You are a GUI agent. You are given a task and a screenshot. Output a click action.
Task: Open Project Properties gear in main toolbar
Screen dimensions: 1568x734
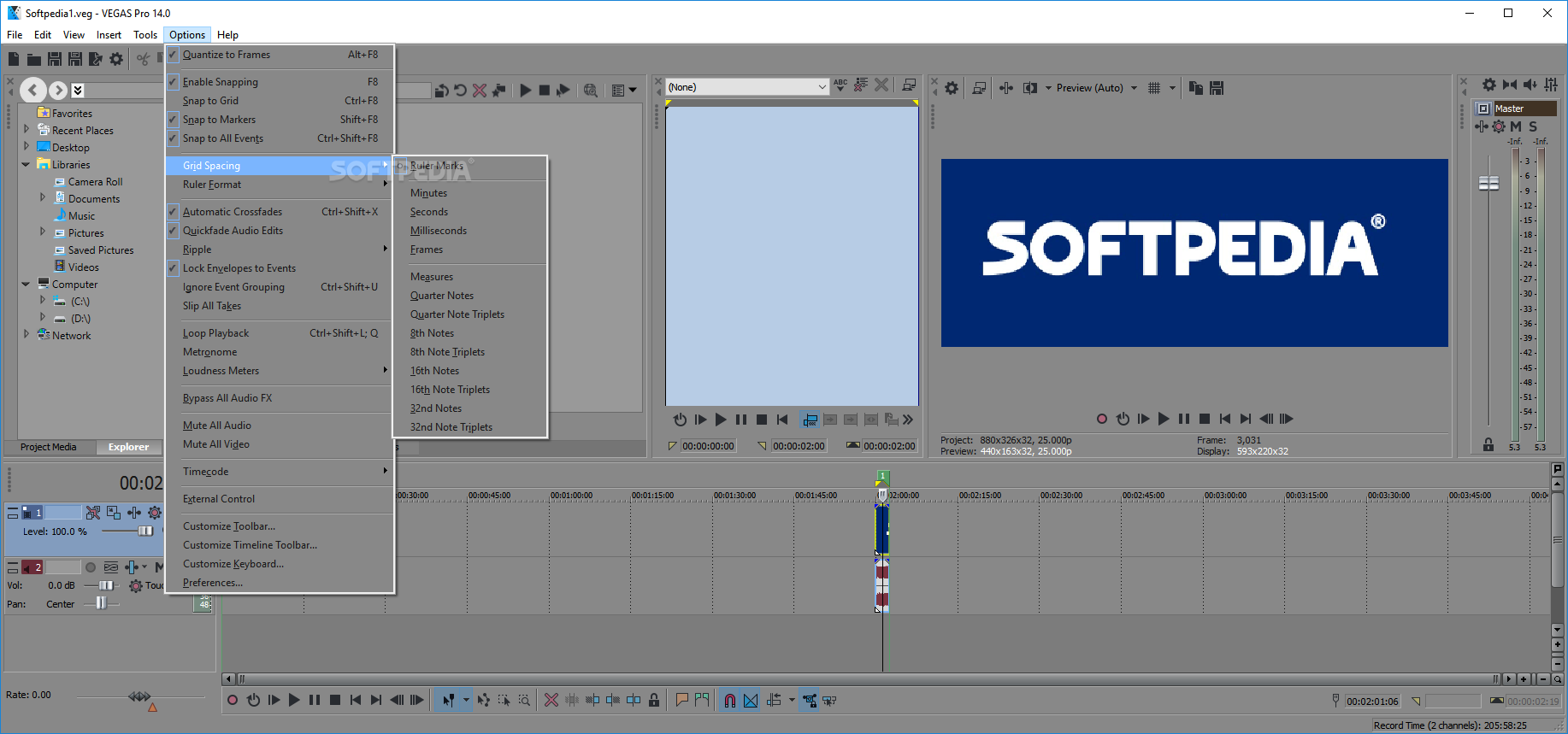116,59
